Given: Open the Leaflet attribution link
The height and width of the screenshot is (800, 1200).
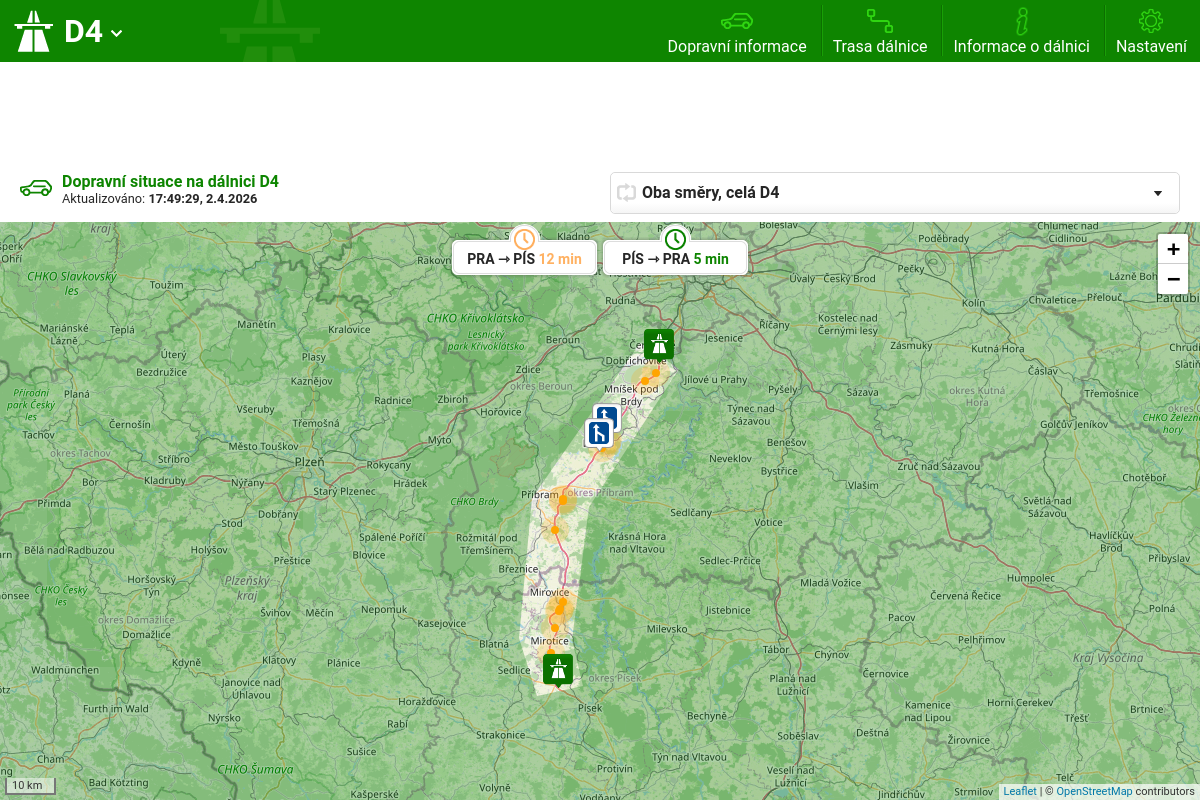Looking at the screenshot, I should point(1020,791).
